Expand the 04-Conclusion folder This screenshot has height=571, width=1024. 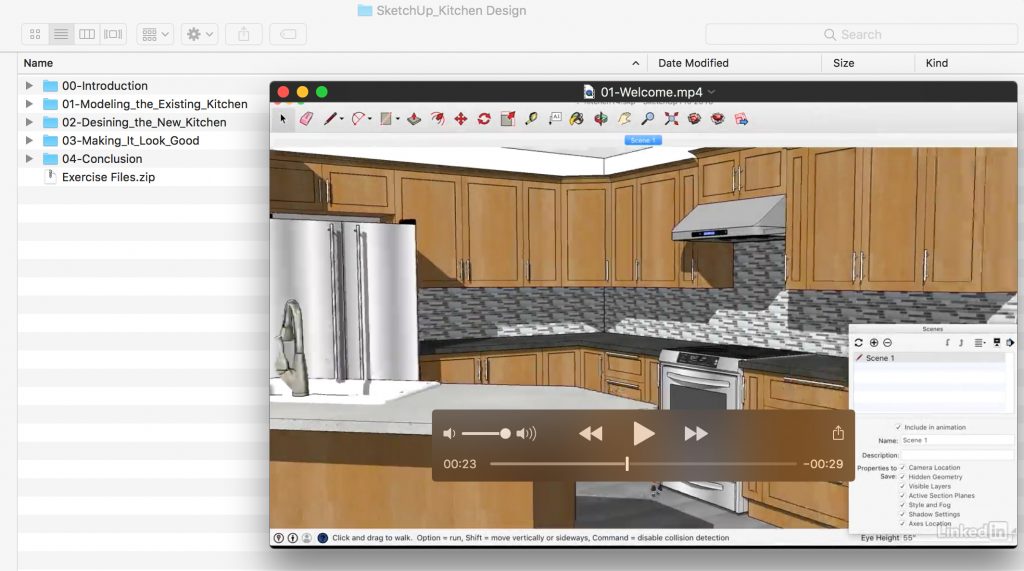coord(29,159)
